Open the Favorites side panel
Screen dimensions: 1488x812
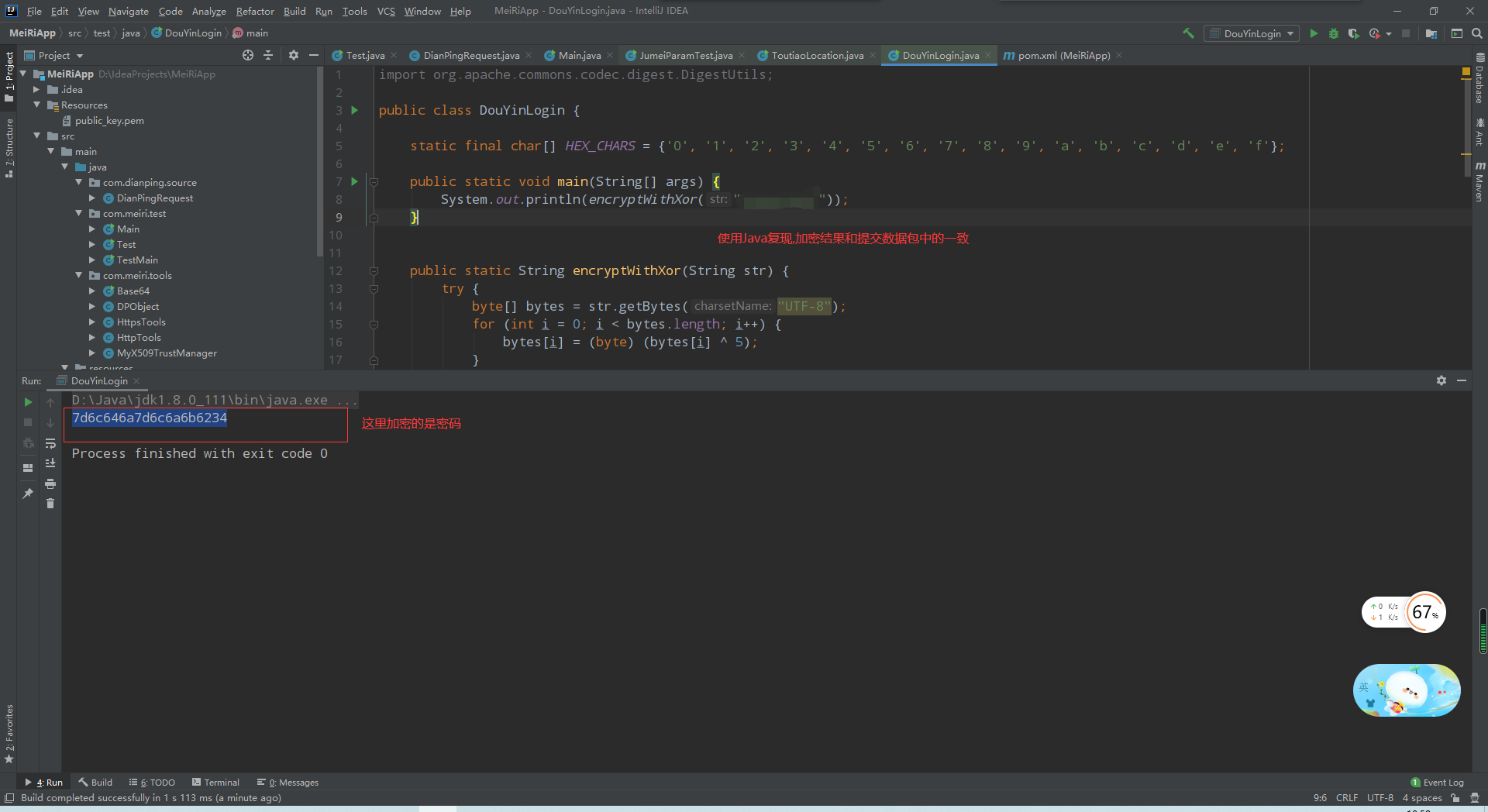click(9, 733)
